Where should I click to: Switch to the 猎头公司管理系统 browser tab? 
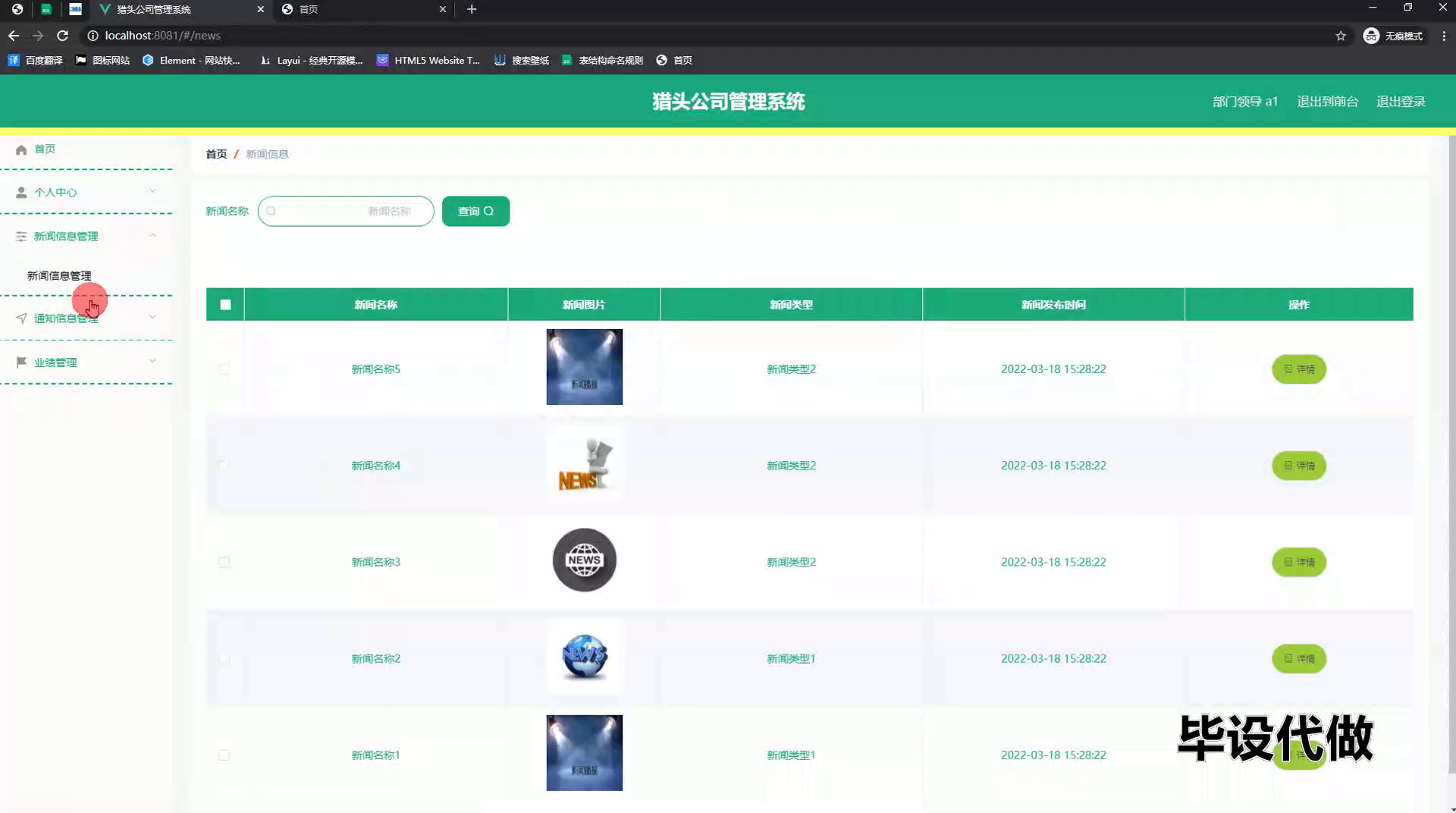pyautogui.click(x=180, y=9)
